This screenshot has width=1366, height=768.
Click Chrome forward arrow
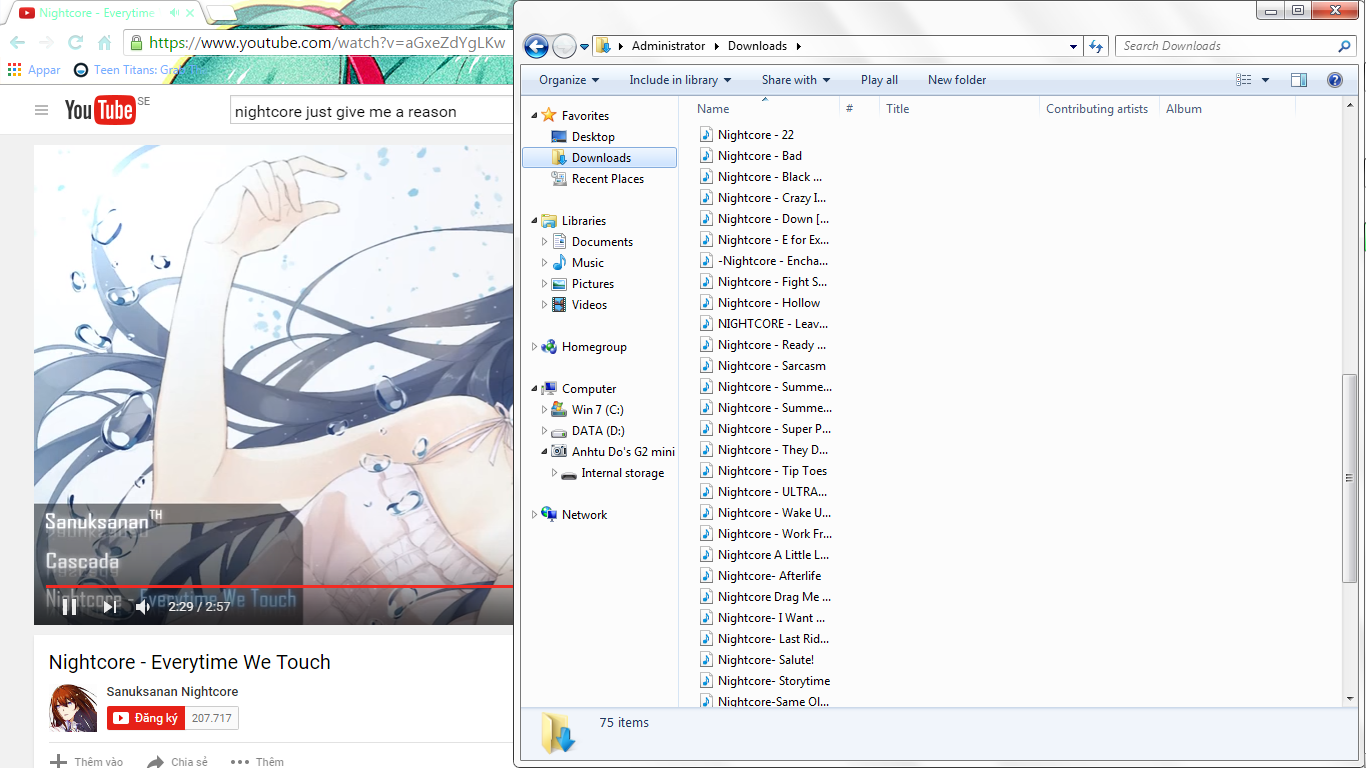[46, 43]
